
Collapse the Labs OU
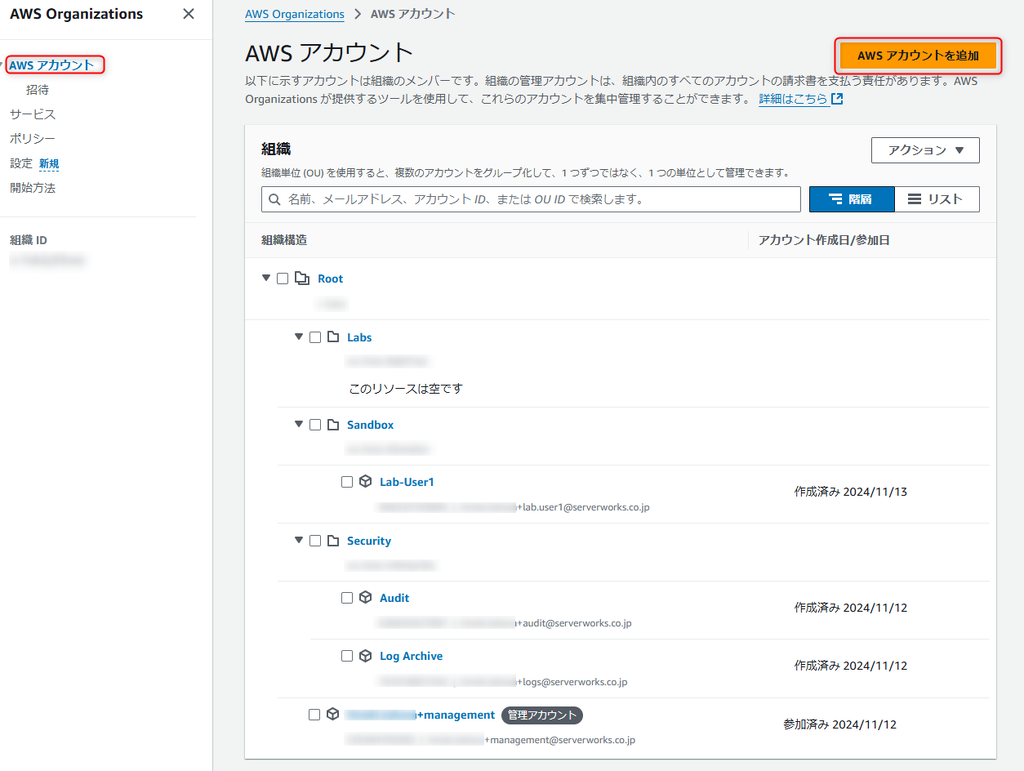click(298, 337)
